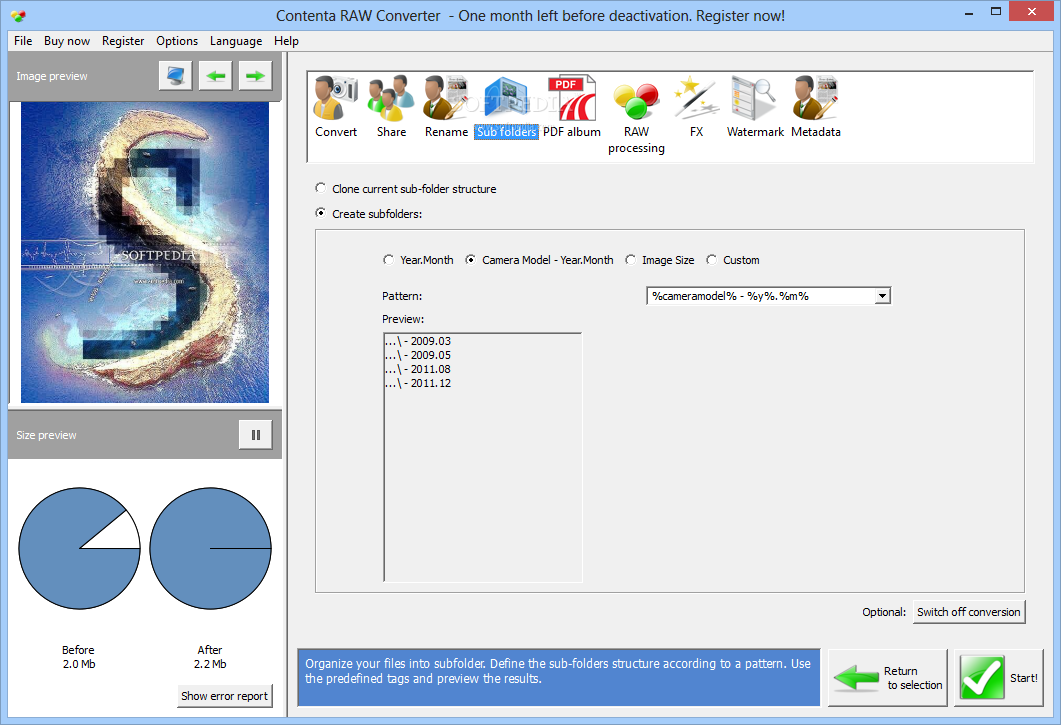
Task: Click the monitor preview icon button
Action: tap(176, 76)
